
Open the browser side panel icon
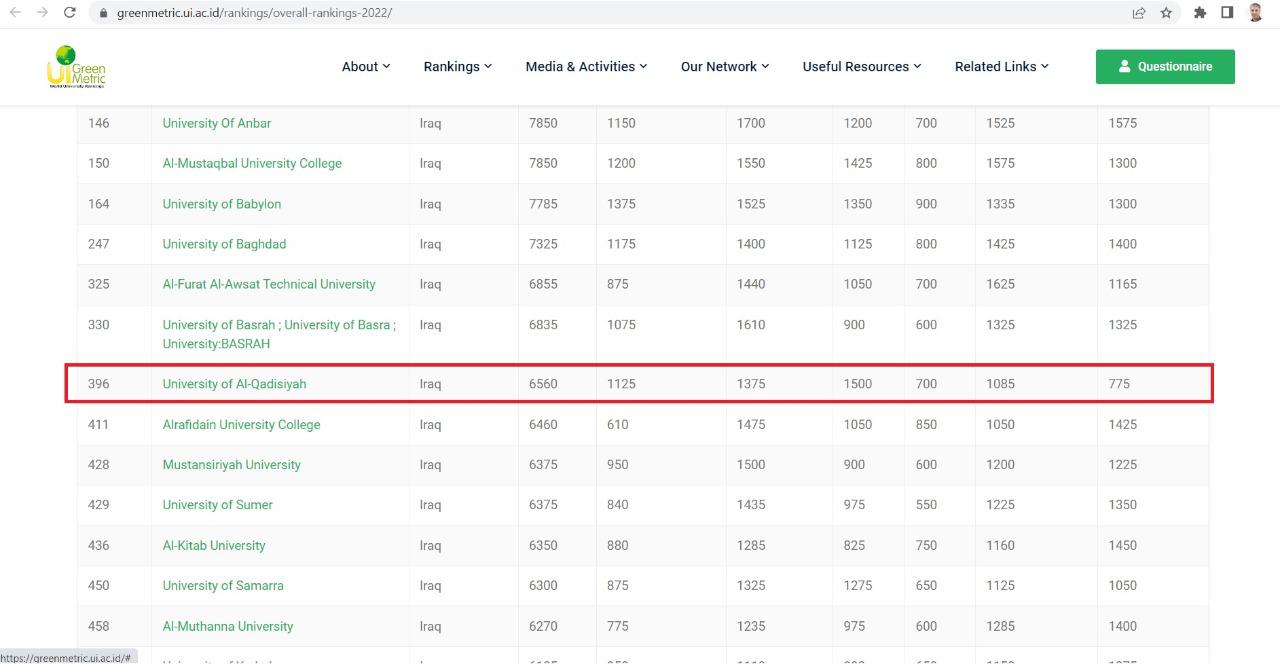[1227, 13]
